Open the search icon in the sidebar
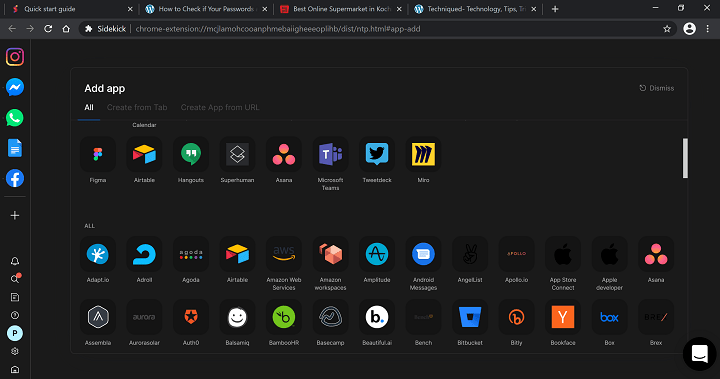Screen dimensions: 720x379 click(15, 279)
